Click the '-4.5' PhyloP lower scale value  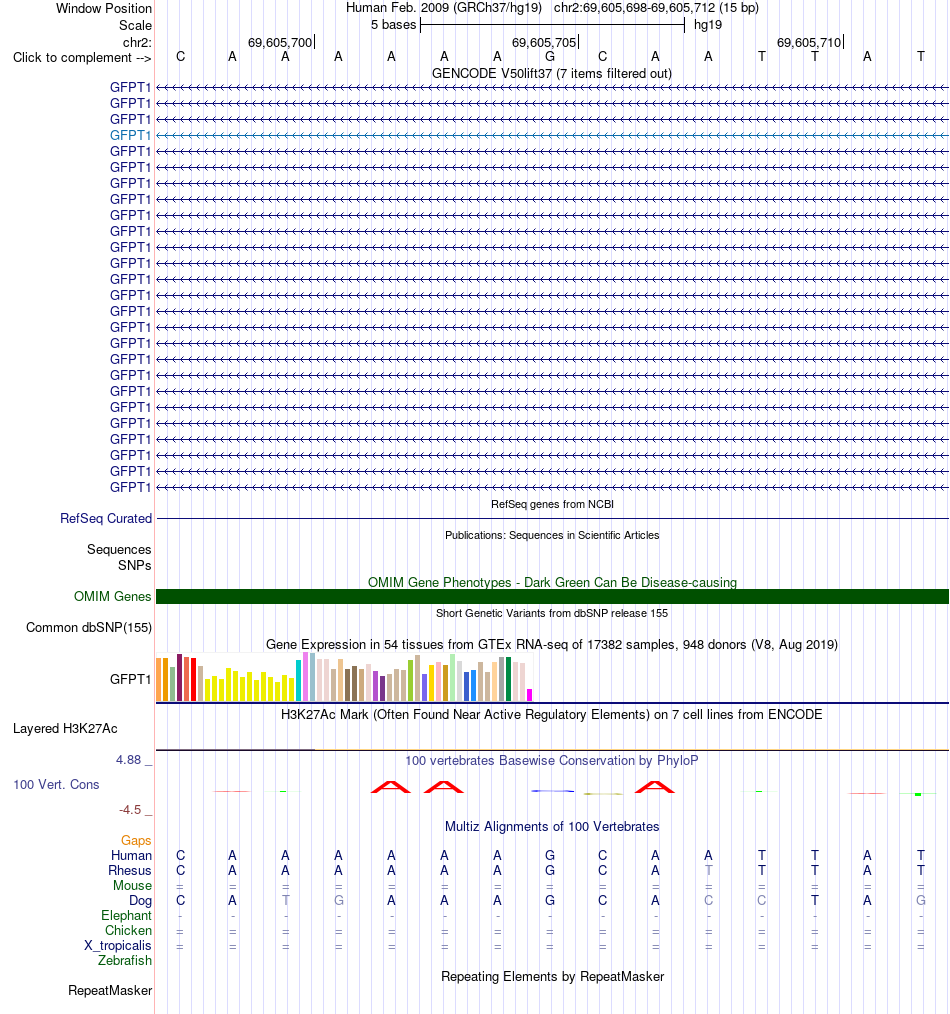(x=129, y=810)
